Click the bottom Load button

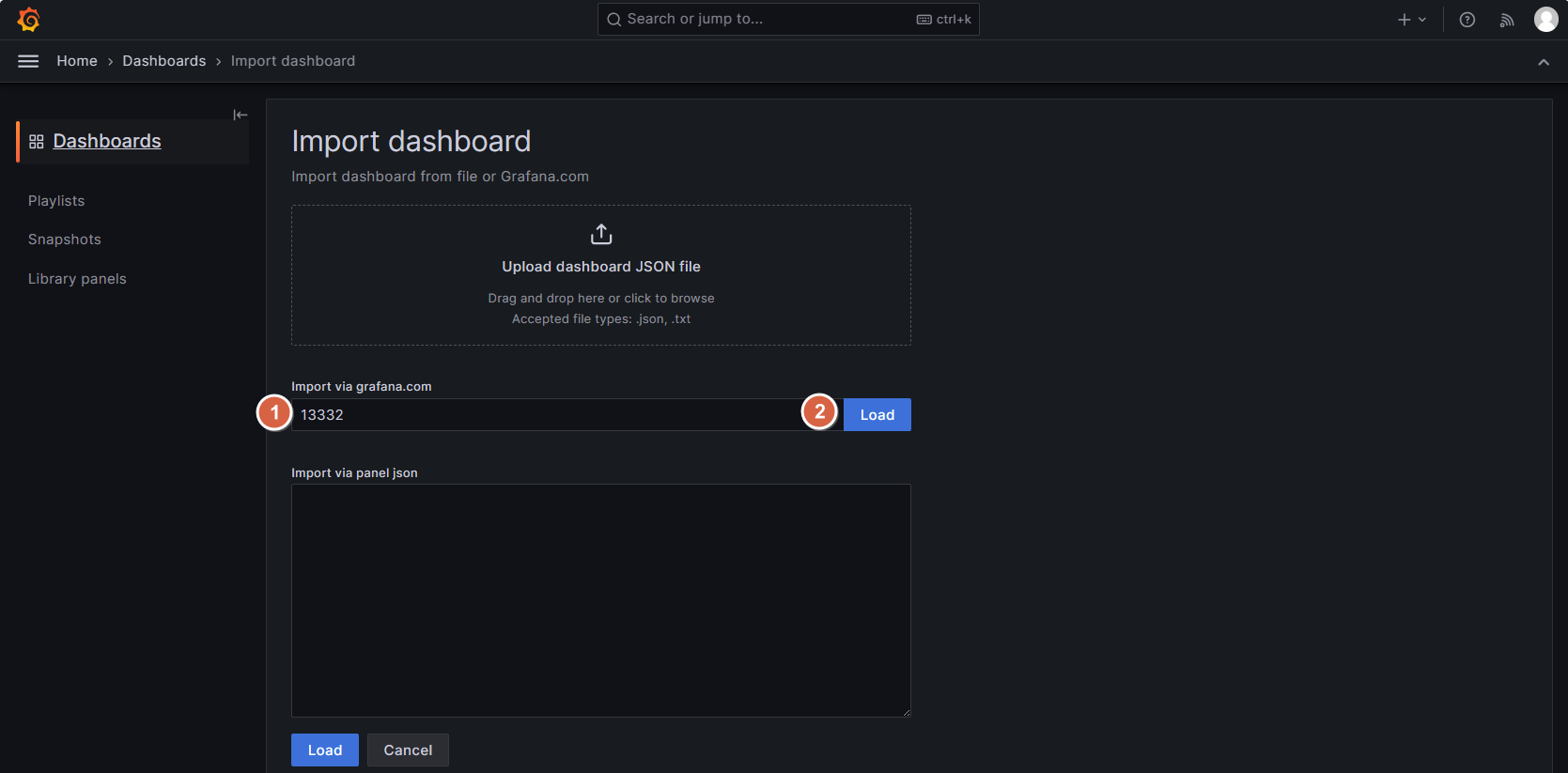point(325,750)
